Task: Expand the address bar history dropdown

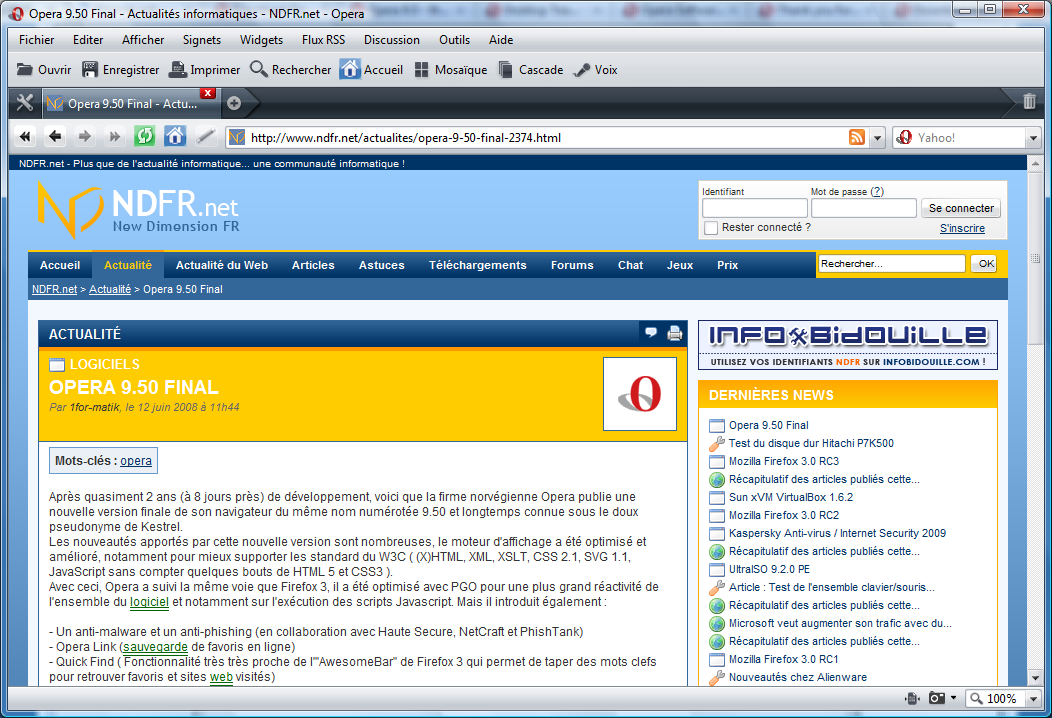Action: (877, 138)
